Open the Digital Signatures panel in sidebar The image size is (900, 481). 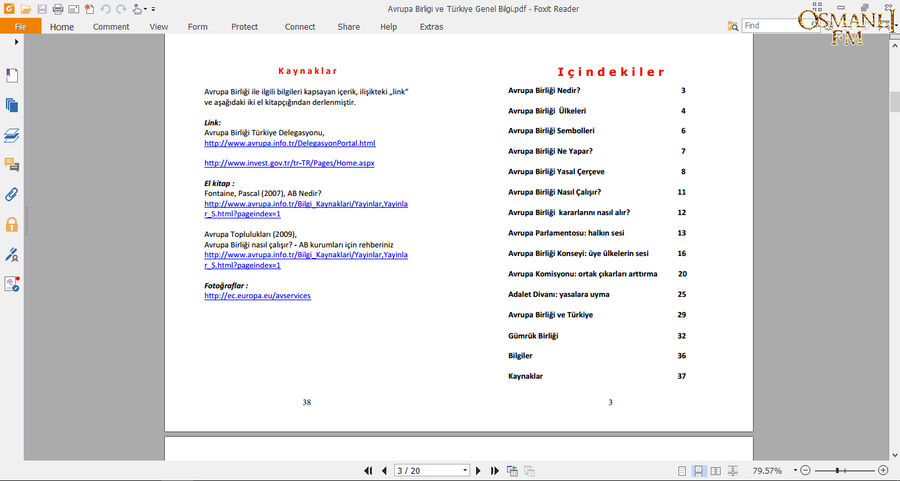point(11,254)
